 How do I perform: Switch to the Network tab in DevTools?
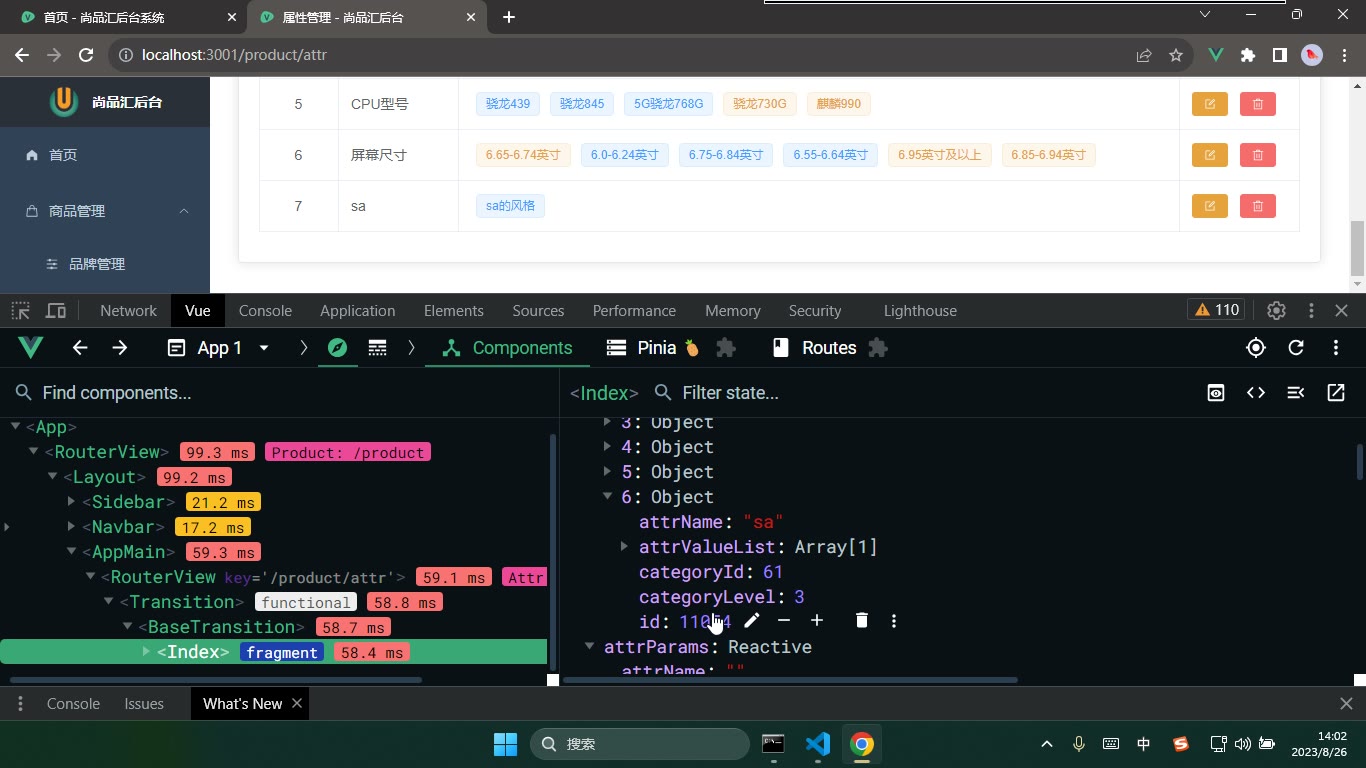[x=128, y=311]
